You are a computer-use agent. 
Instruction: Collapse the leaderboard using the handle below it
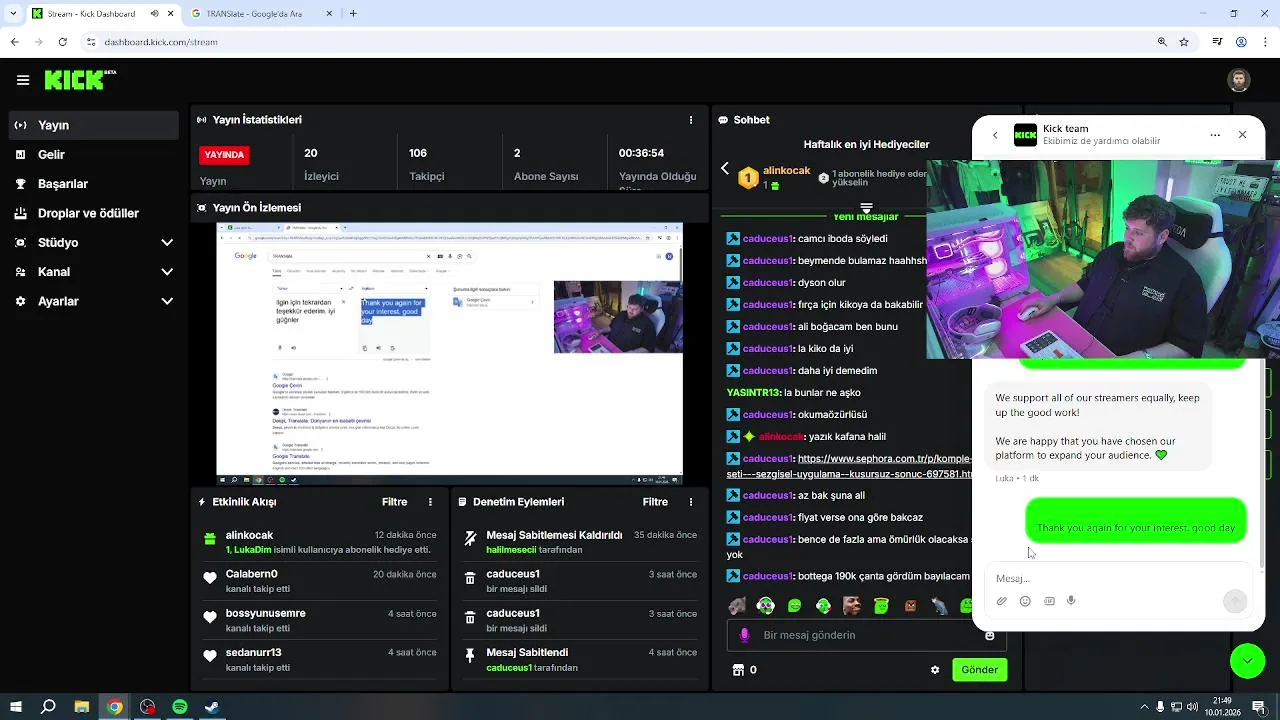click(x=866, y=208)
